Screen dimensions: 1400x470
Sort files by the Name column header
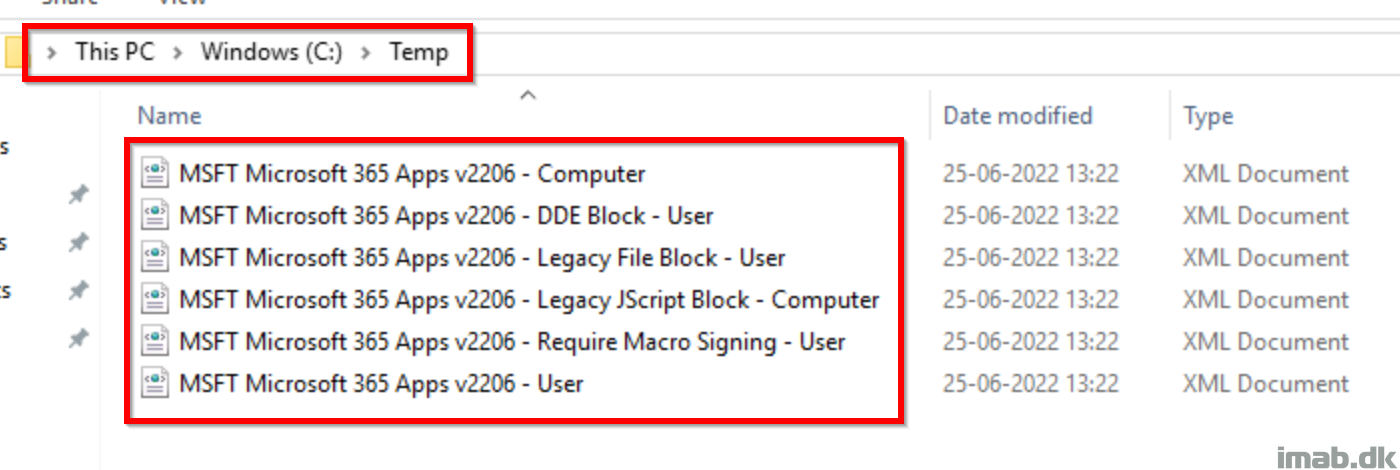tap(169, 116)
